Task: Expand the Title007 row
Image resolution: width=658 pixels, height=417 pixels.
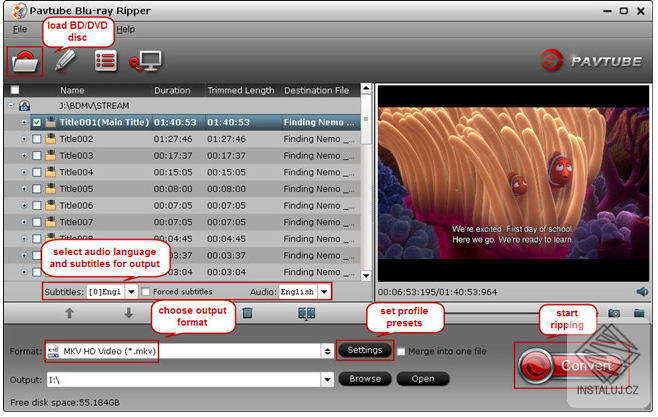Action: coord(24,222)
